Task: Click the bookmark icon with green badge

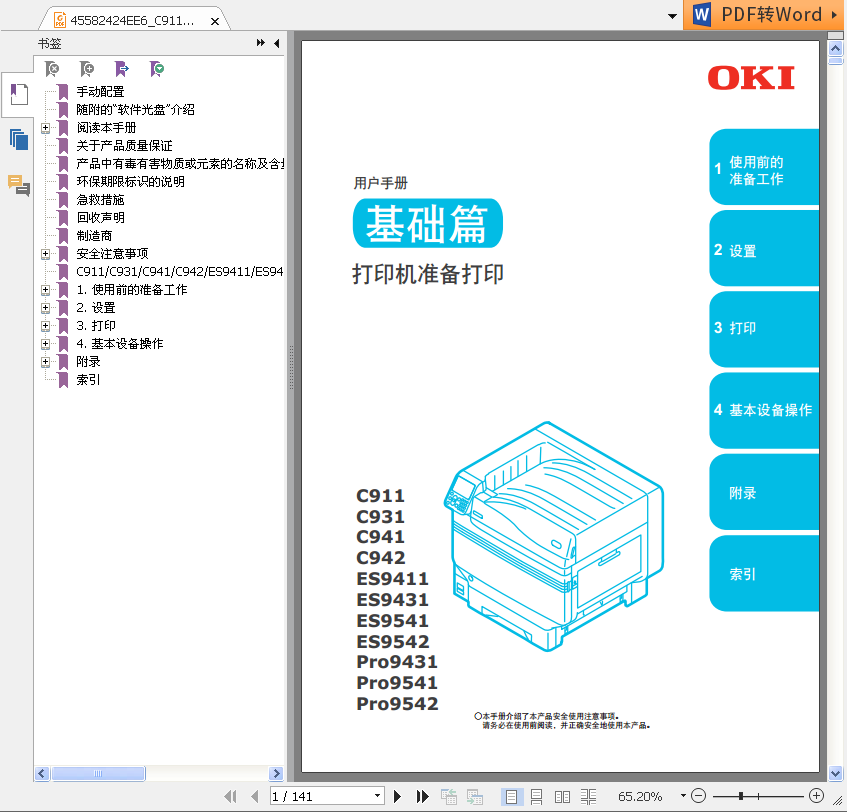Action: tap(157, 69)
